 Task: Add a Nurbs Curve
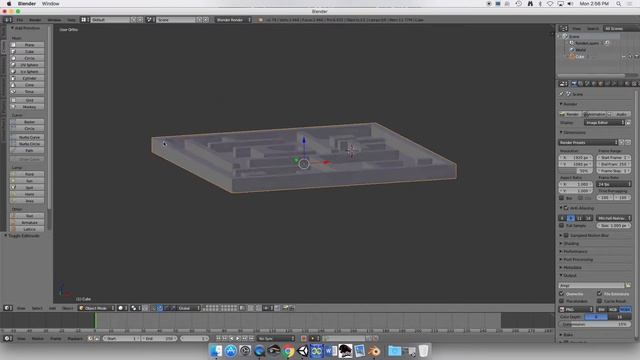27,137
